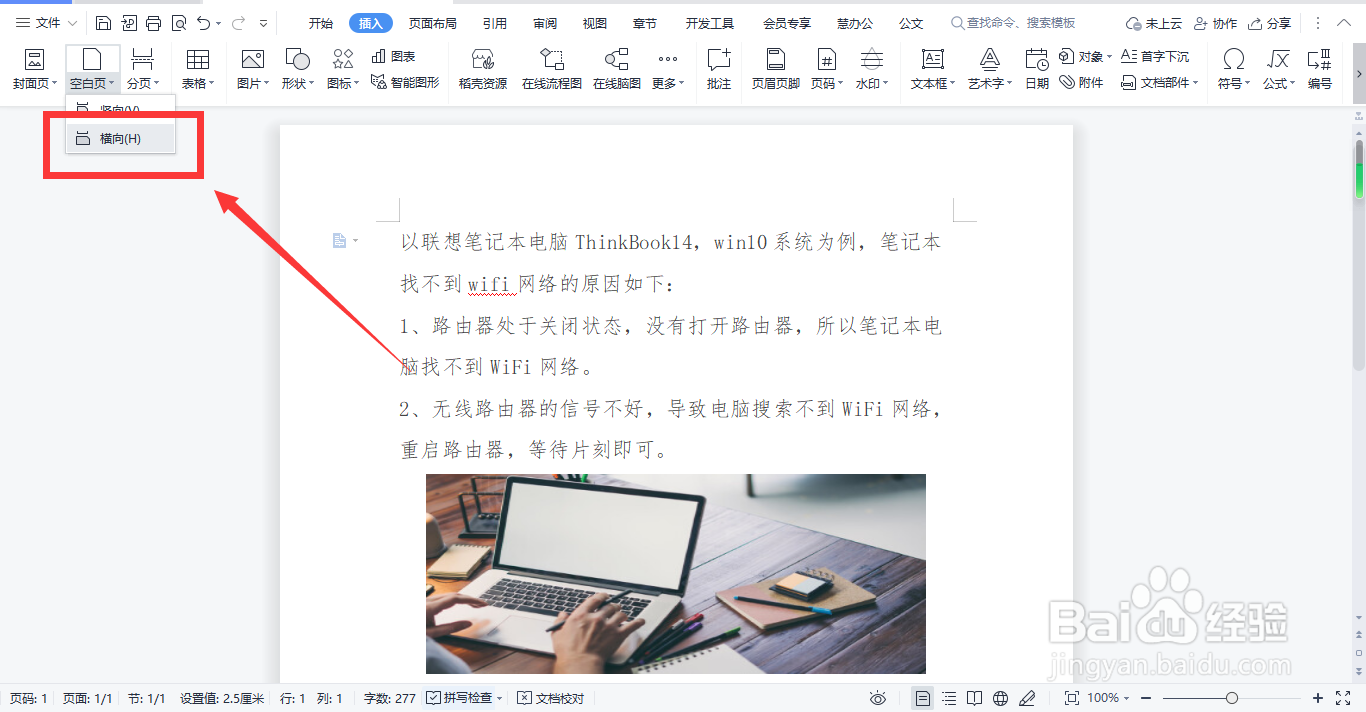This screenshot has height=712, width=1366.
Task: Insert the date (日期)
Action: pyautogui.click(x=1037, y=69)
